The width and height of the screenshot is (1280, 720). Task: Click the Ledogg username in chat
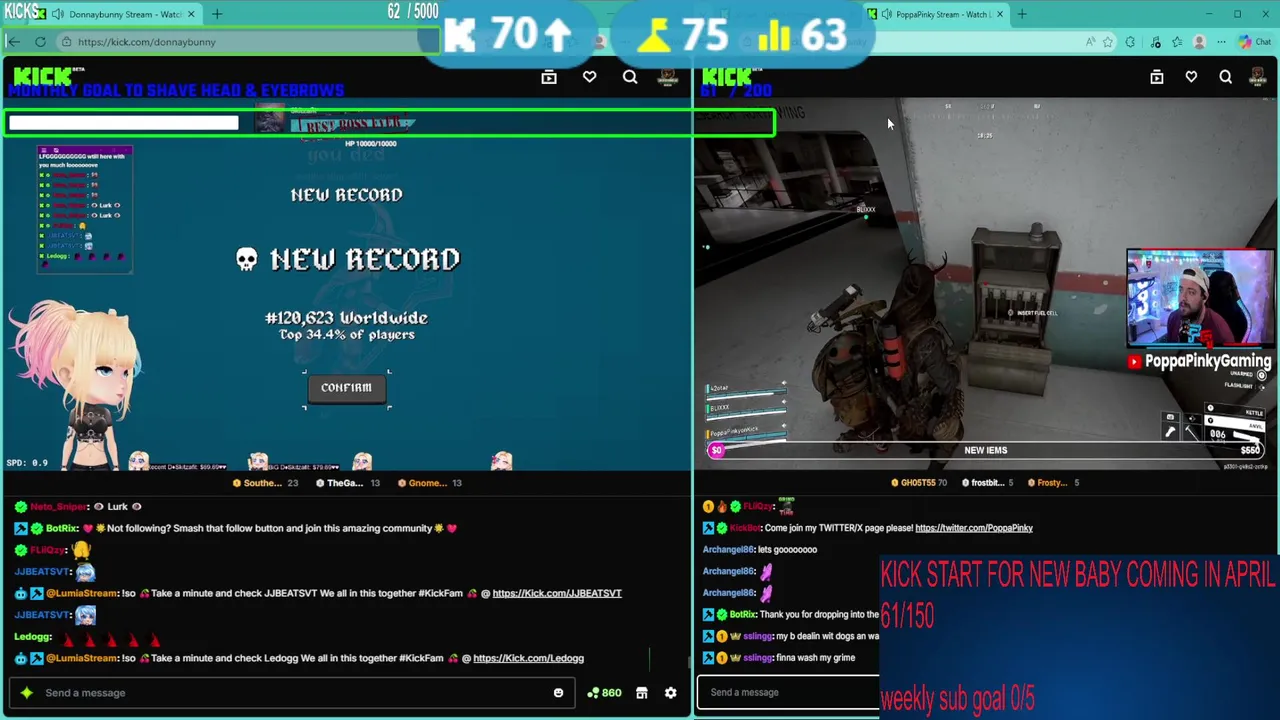32,637
